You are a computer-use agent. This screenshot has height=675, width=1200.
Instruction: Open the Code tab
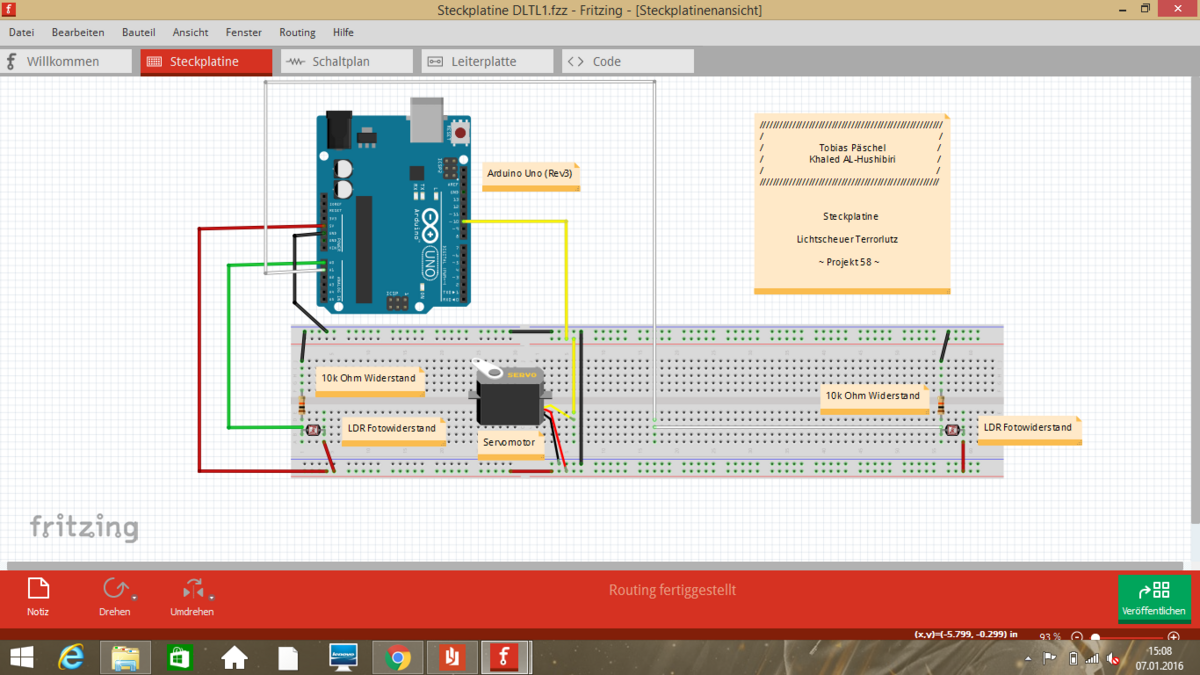coord(627,61)
